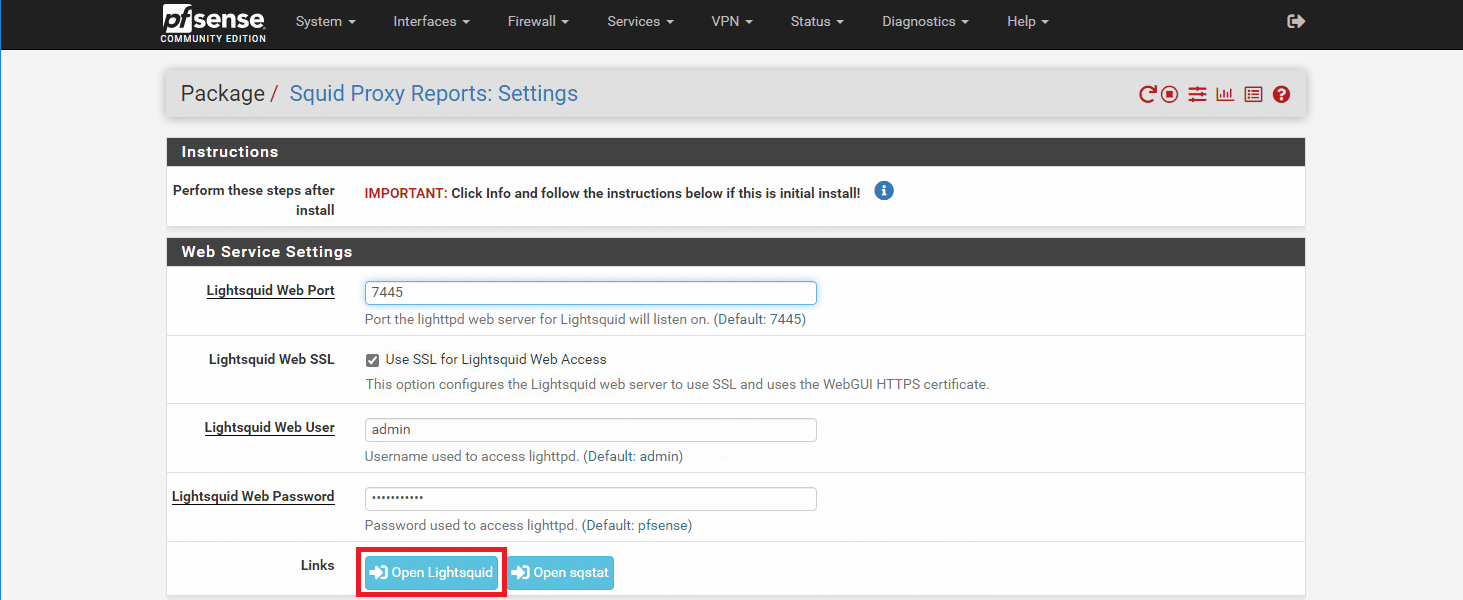Open related settings sliders icon
This screenshot has height=600, width=1463.
[1197, 95]
